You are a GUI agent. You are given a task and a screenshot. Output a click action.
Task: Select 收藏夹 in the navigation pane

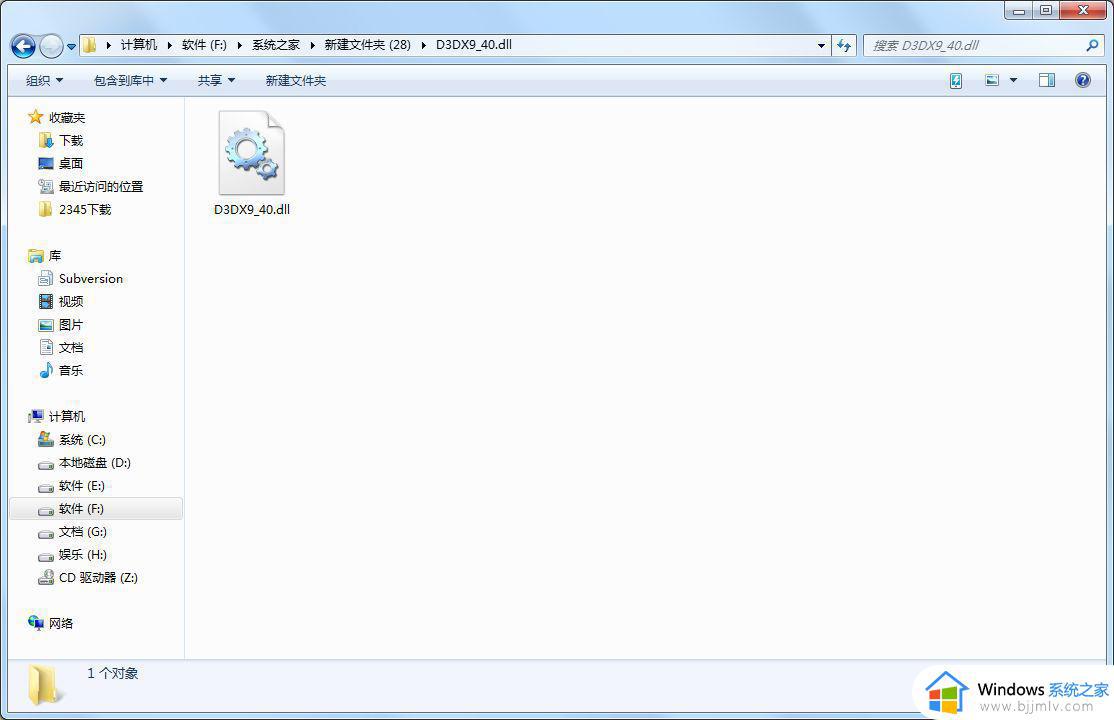tap(67, 117)
